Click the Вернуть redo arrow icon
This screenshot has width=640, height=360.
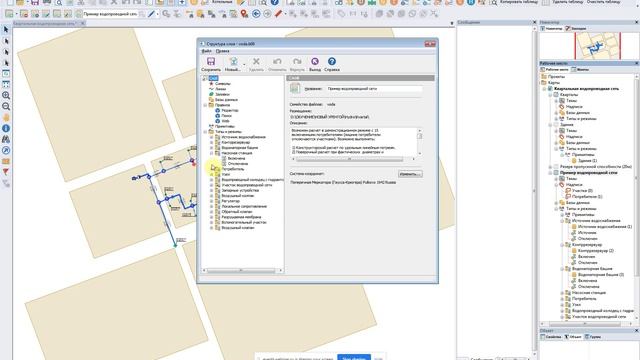click(297, 62)
